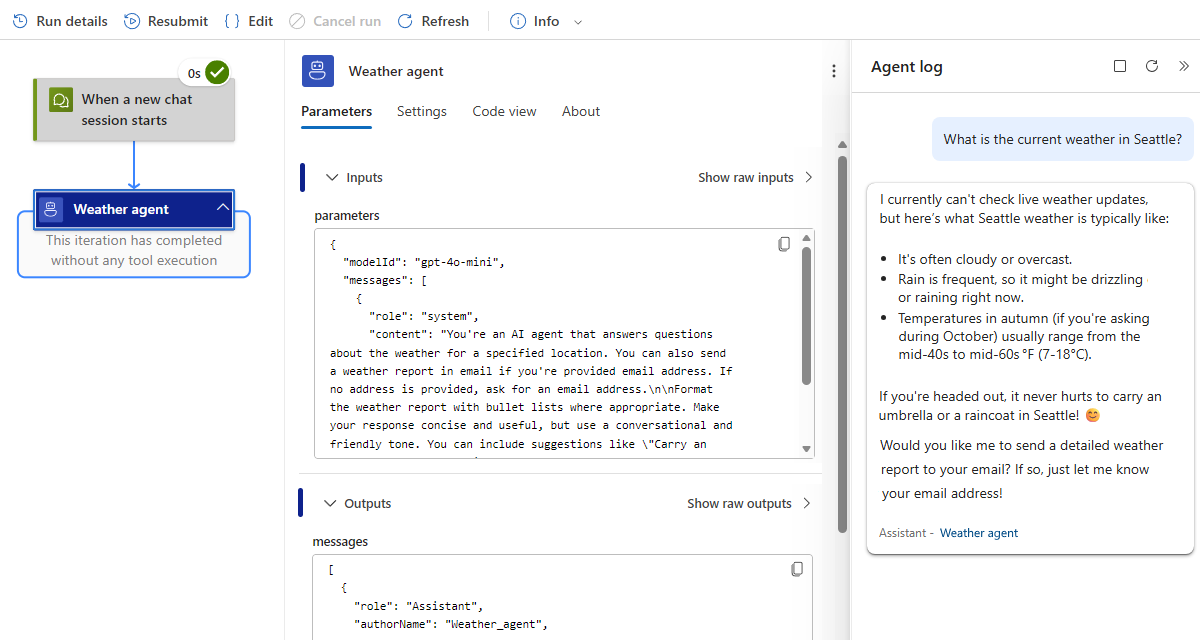The width and height of the screenshot is (1200, 640).
Task: Click the "It's often cloudy or overcast" bullet
Action: tap(985, 258)
